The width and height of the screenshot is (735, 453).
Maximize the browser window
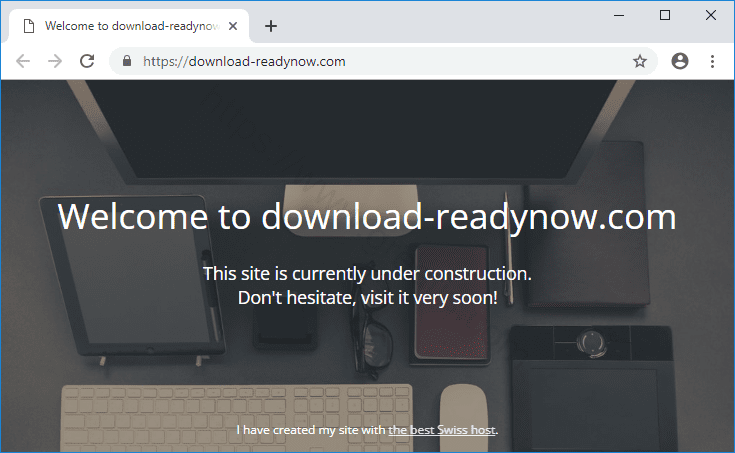(x=665, y=15)
